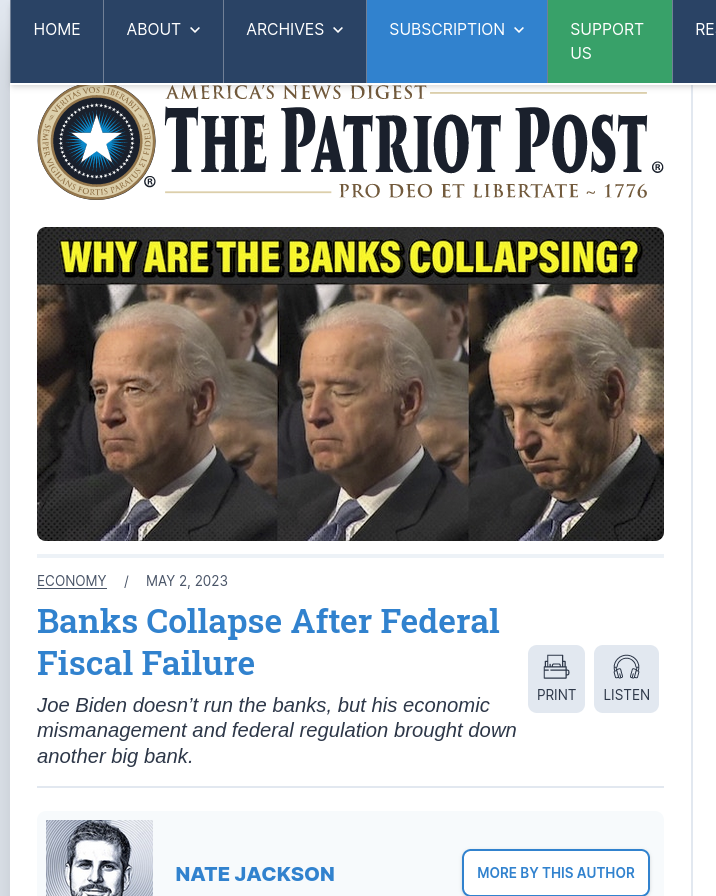Click The Patriot Post title banner
Image resolution: width=716 pixels, height=896 pixels.
(x=414, y=142)
